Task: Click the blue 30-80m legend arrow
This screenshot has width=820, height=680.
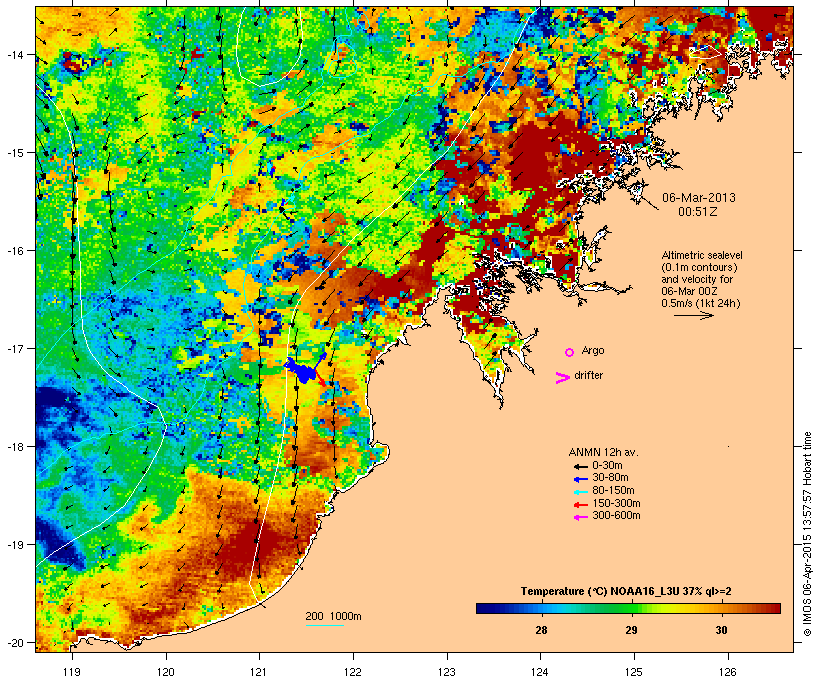Action: 580,479
